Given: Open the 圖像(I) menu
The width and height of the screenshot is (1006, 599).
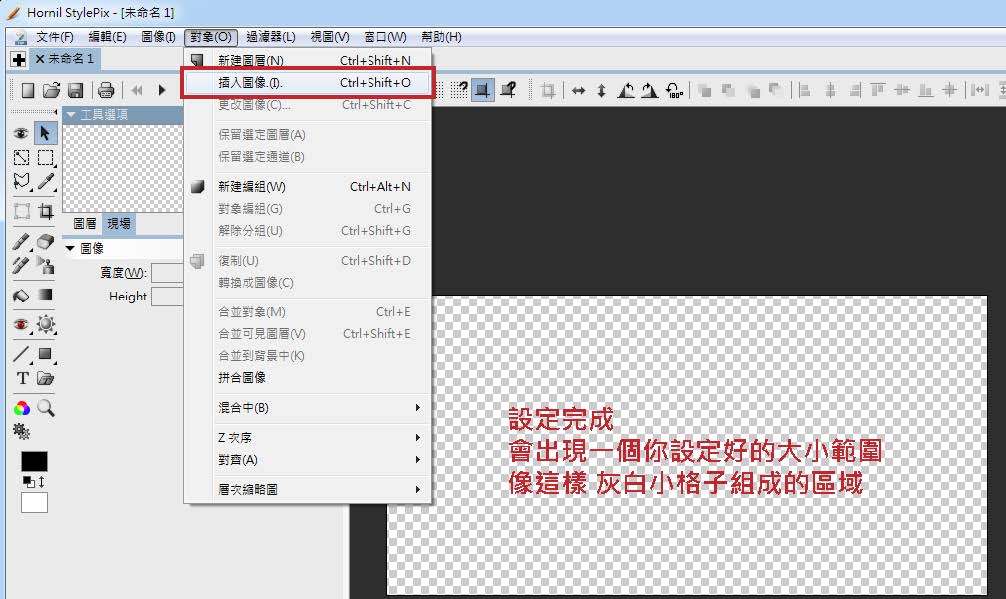Looking at the screenshot, I should click(158, 37).
